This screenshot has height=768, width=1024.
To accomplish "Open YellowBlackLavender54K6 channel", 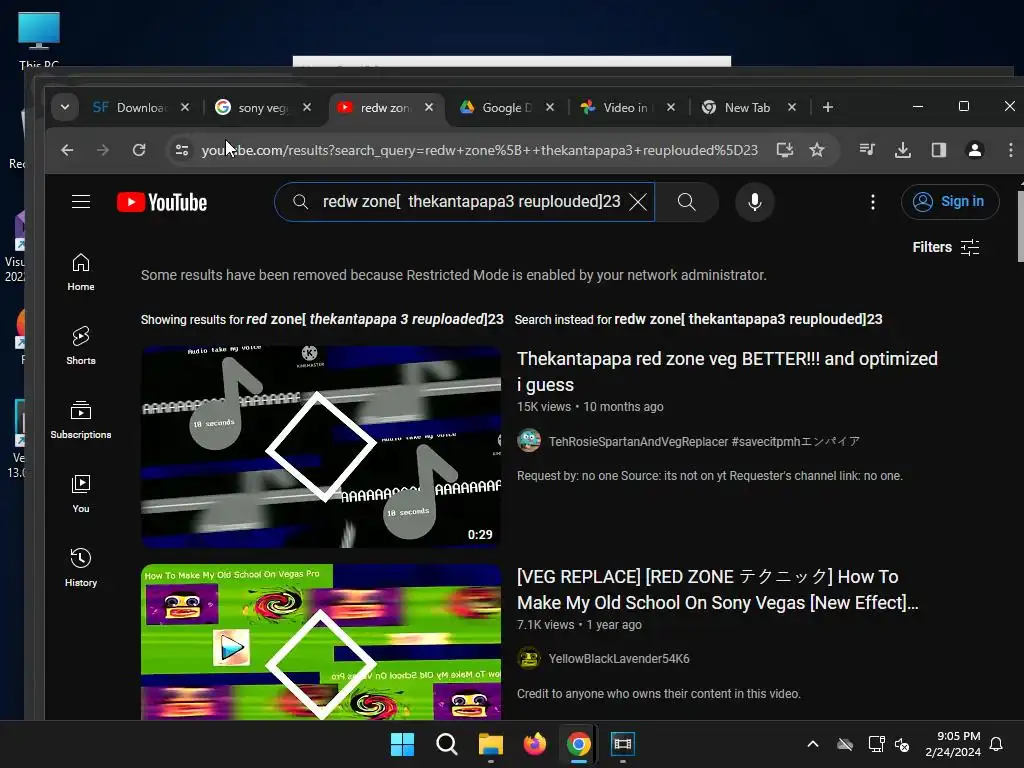I will pos(619,658).
